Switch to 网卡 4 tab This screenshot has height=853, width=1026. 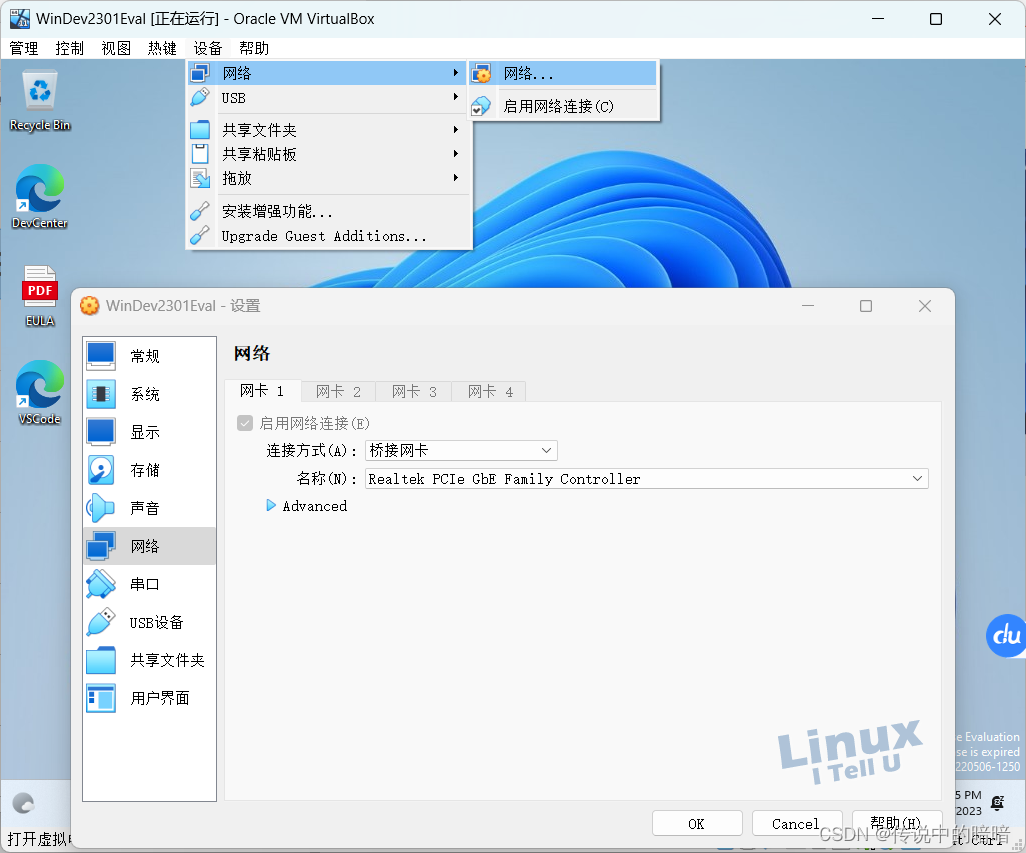(491, 391)
